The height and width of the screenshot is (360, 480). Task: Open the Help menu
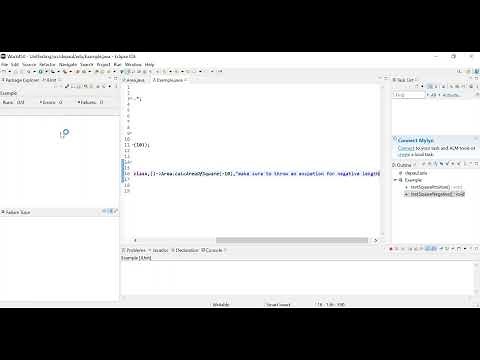(x=149, y=65)
